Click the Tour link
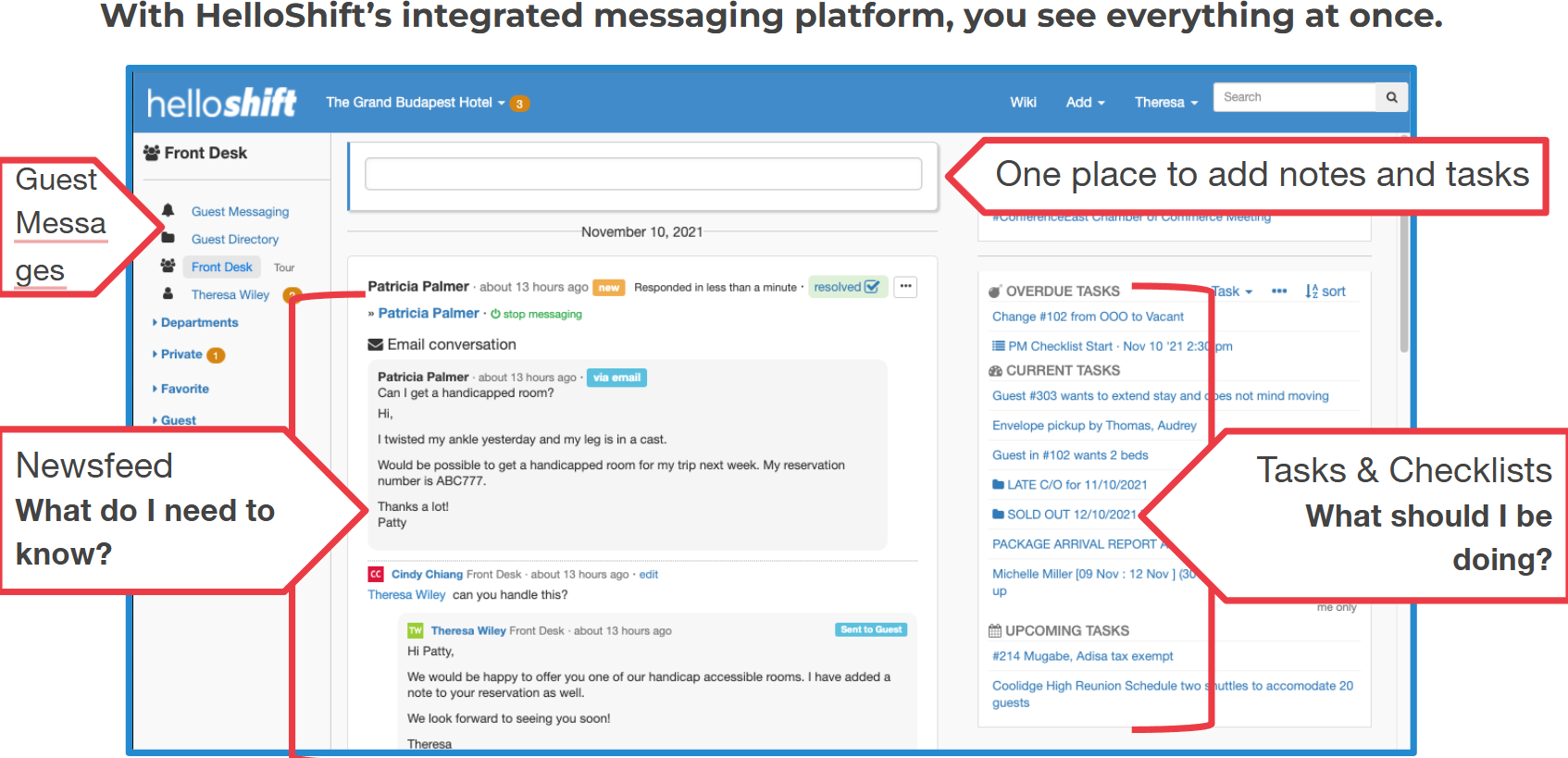 point(284,267)
